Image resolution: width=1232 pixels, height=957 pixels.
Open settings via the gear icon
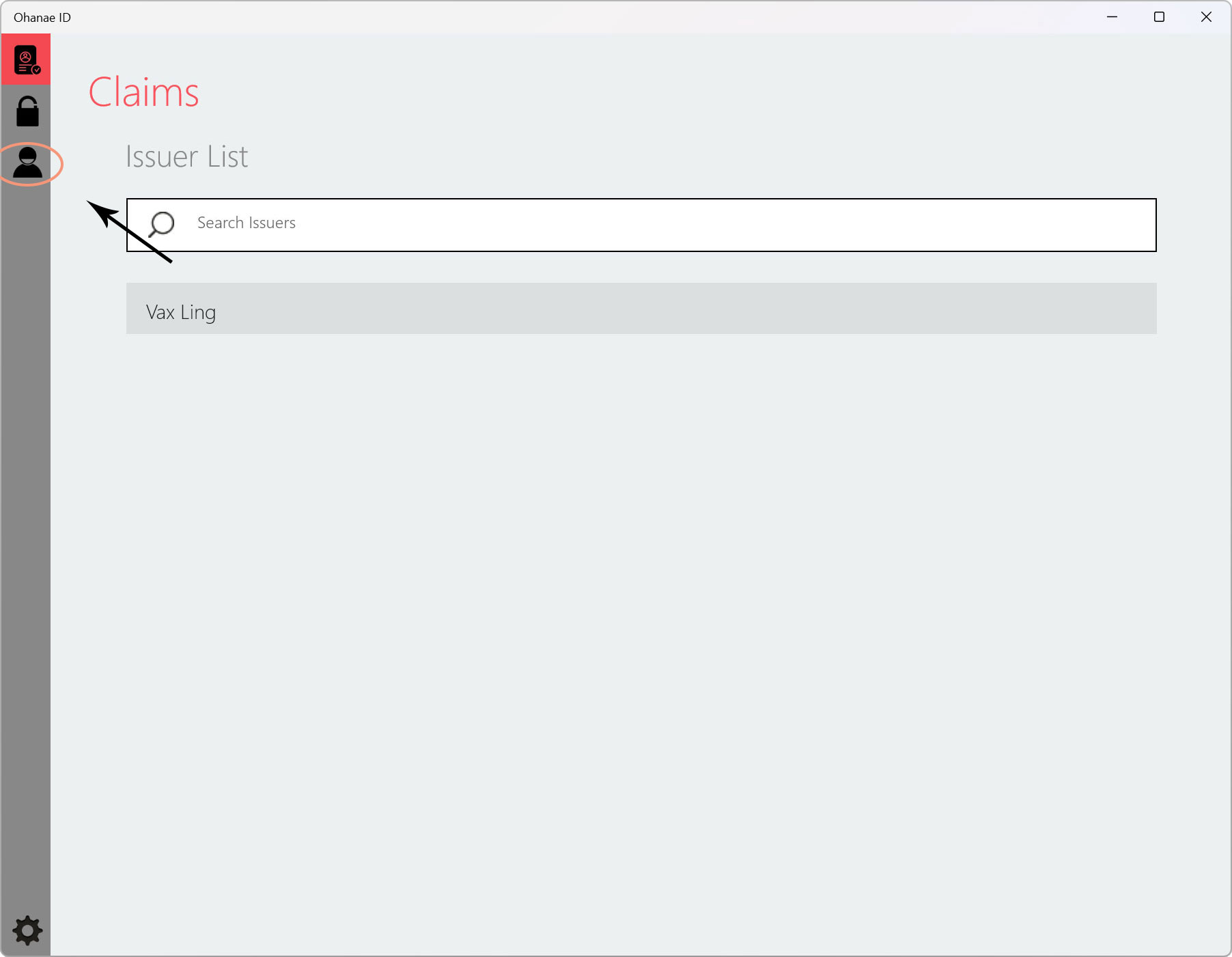coord(27,930)
